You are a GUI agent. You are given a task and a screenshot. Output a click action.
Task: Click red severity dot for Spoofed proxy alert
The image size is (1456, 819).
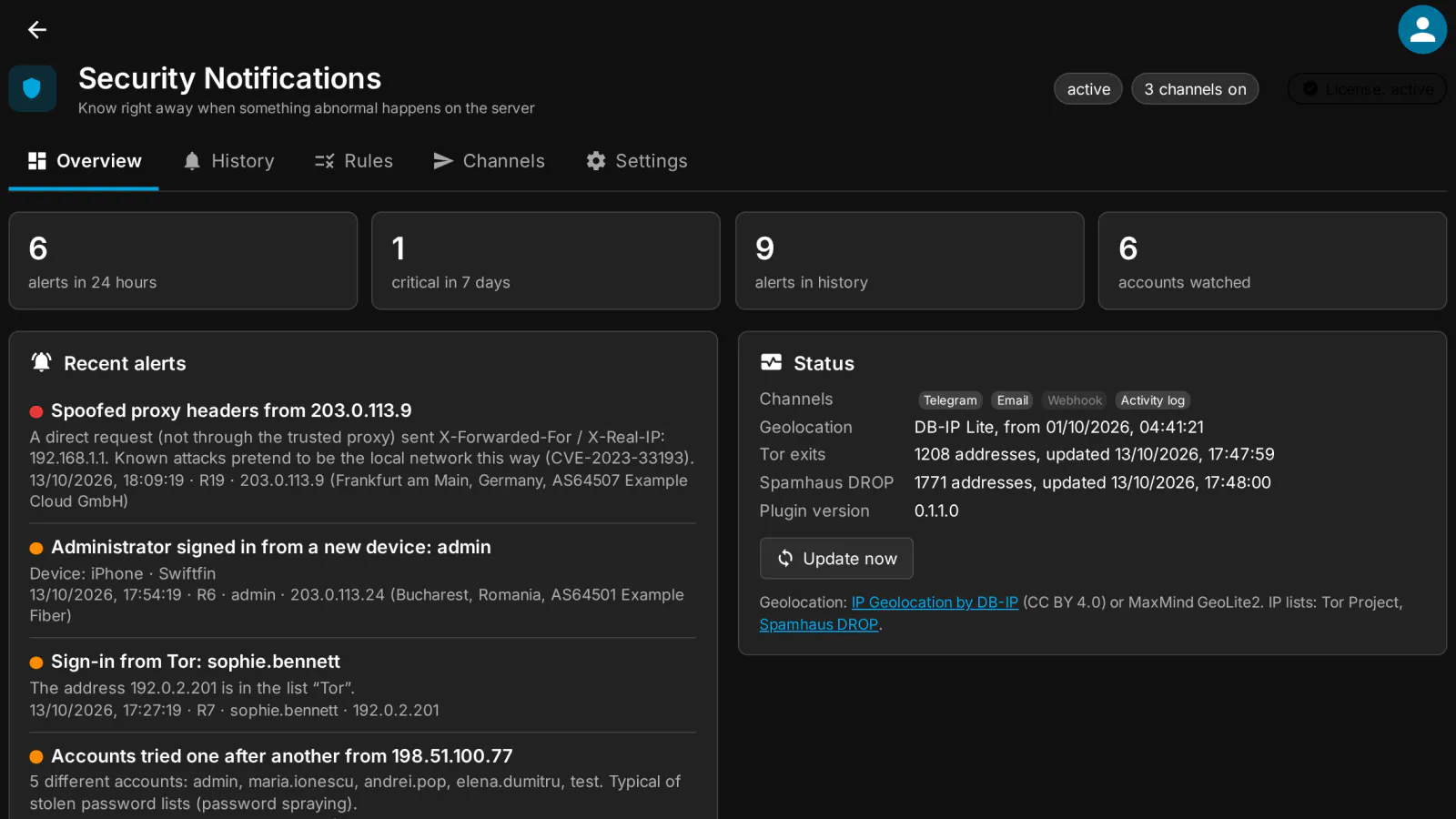point(36,411)
